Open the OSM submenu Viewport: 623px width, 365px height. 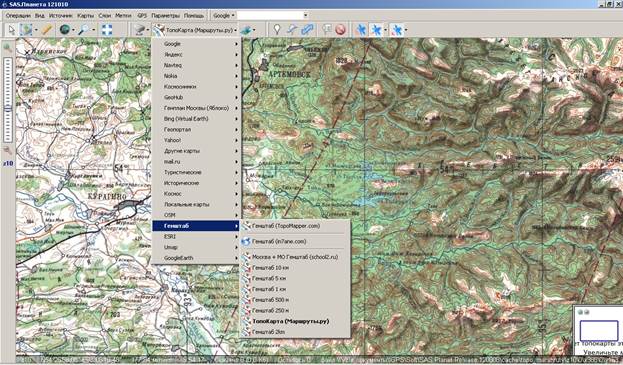[196, 215]
